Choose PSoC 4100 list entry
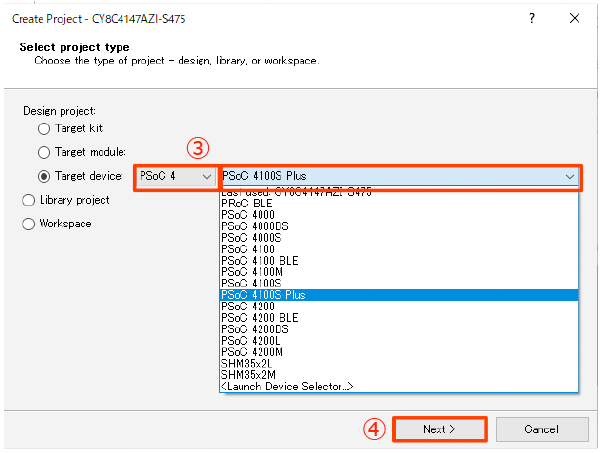 click(x=399, y=249)
